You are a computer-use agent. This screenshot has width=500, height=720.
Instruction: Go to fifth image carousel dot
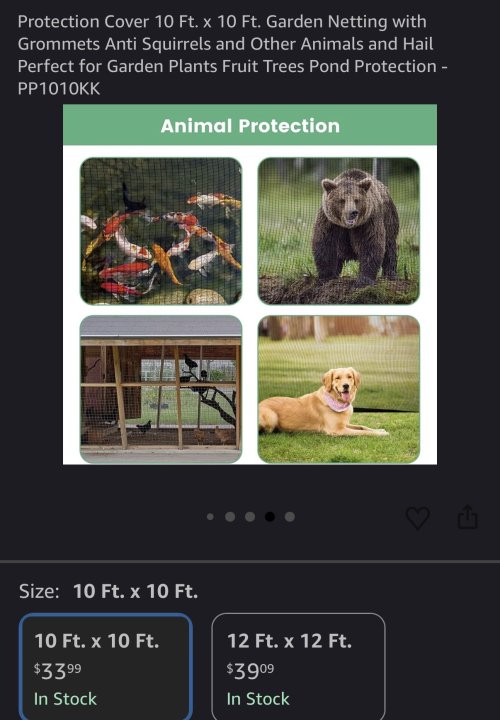[x=290, y=517]
